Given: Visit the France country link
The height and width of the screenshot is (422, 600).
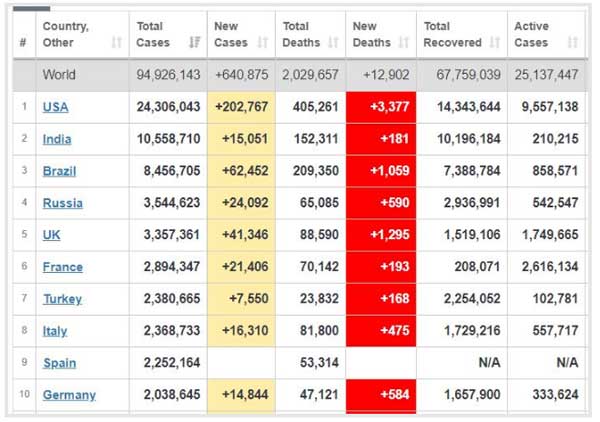Looking at the screenshot, I should (62, 267).
